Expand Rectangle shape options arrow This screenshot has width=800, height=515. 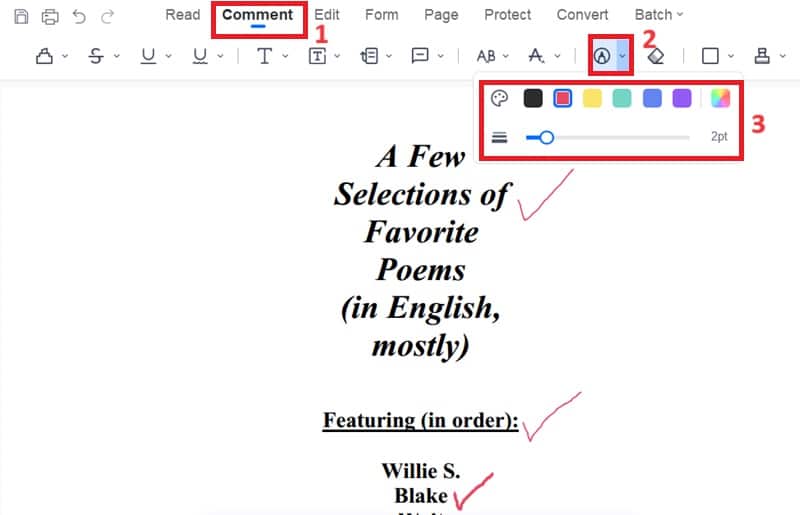click(731, 56)
